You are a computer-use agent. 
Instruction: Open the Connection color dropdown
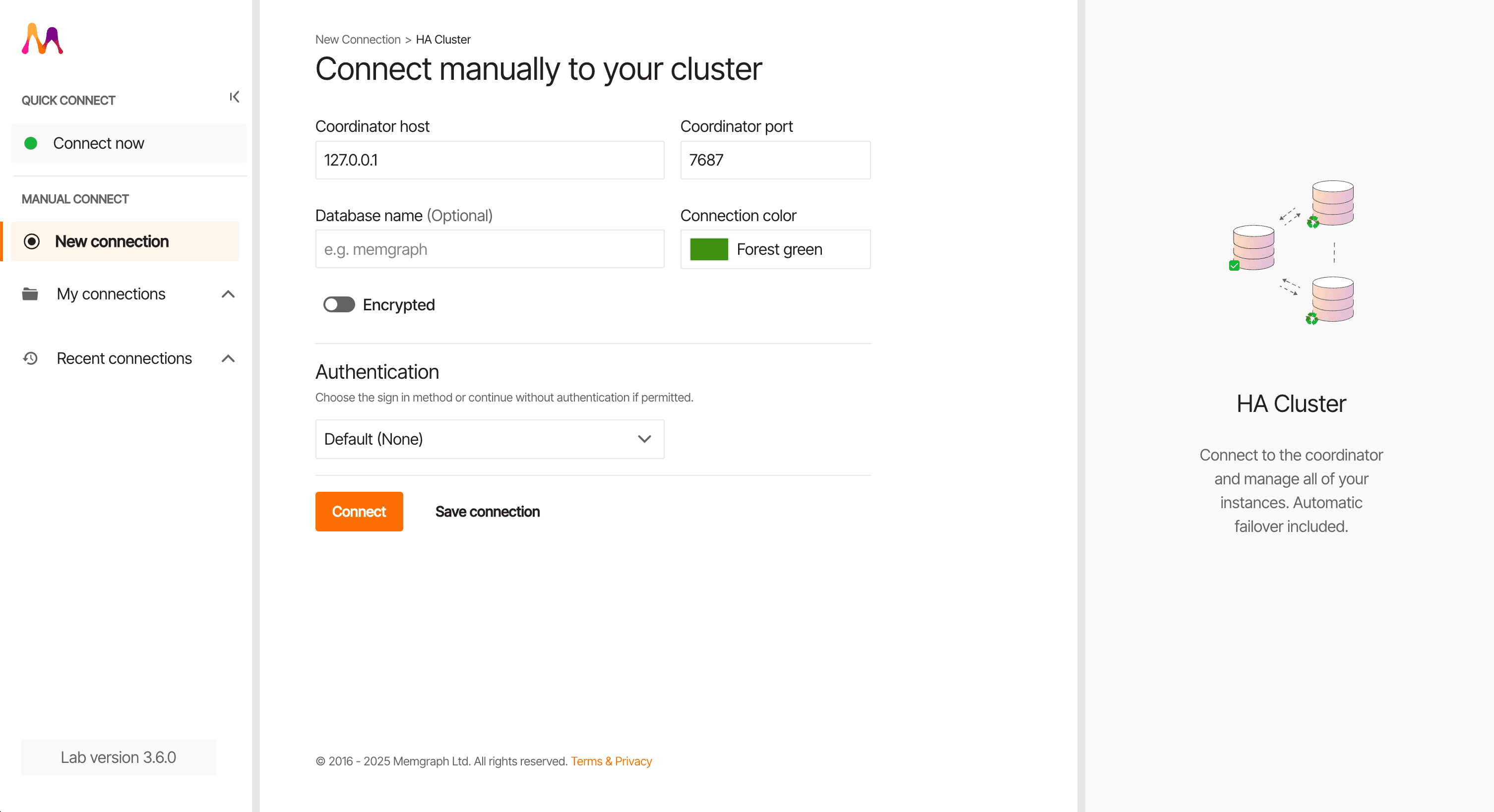(x=775, y=249)
